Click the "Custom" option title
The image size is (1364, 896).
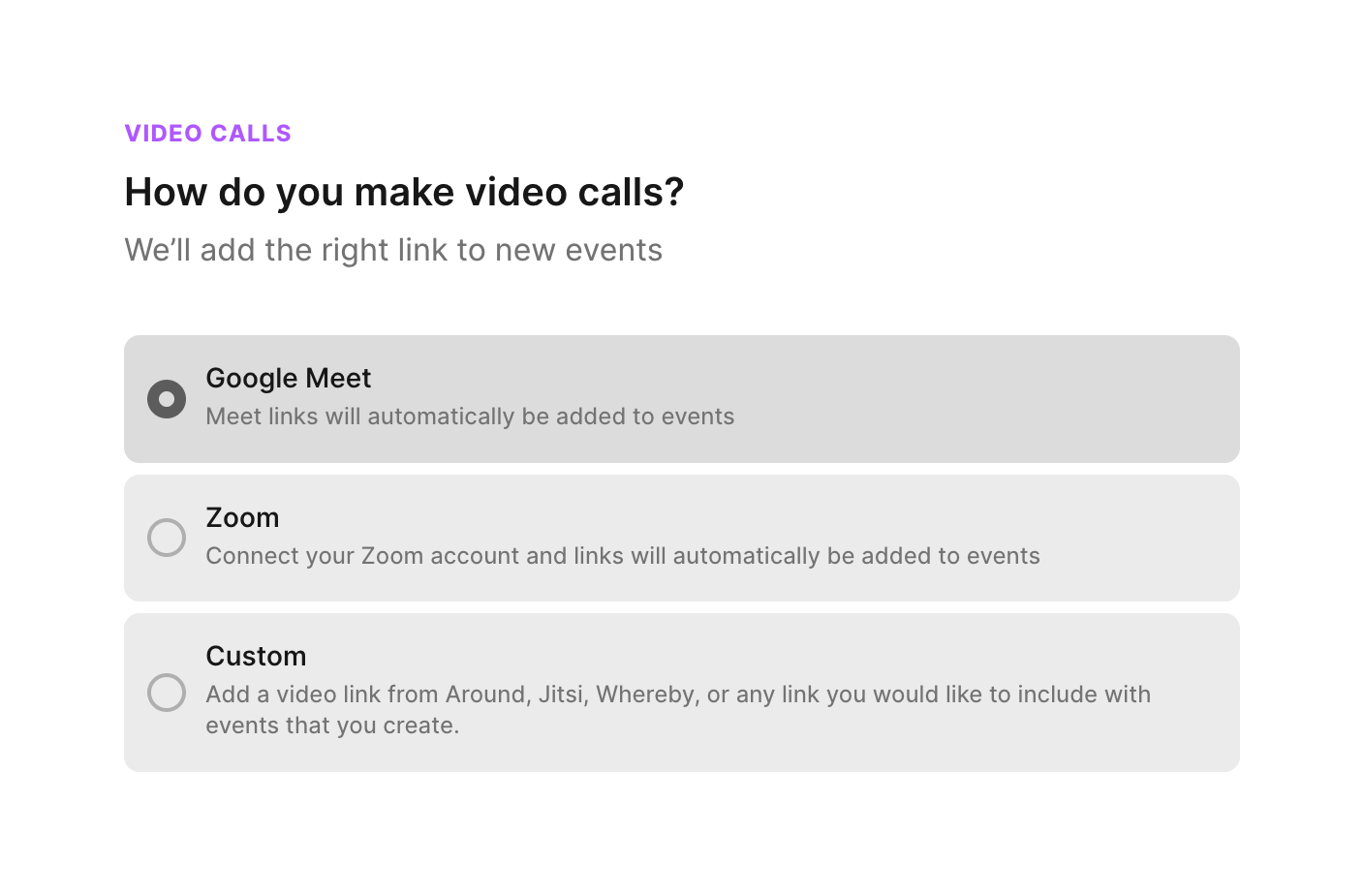click(x=256, y=656)
